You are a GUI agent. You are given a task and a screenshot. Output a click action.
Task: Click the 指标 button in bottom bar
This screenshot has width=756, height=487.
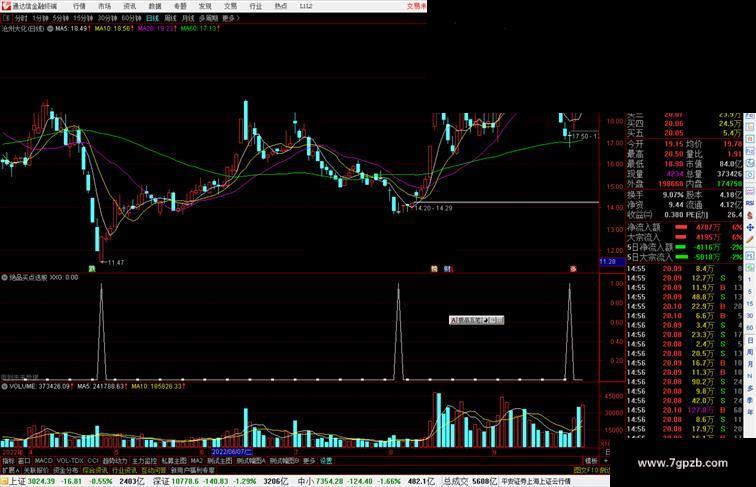(x=8, y=461)
